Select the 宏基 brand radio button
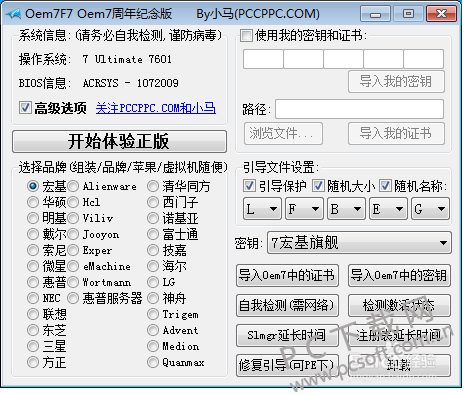Screen dimensions: 466x394 tap(33, 186)
